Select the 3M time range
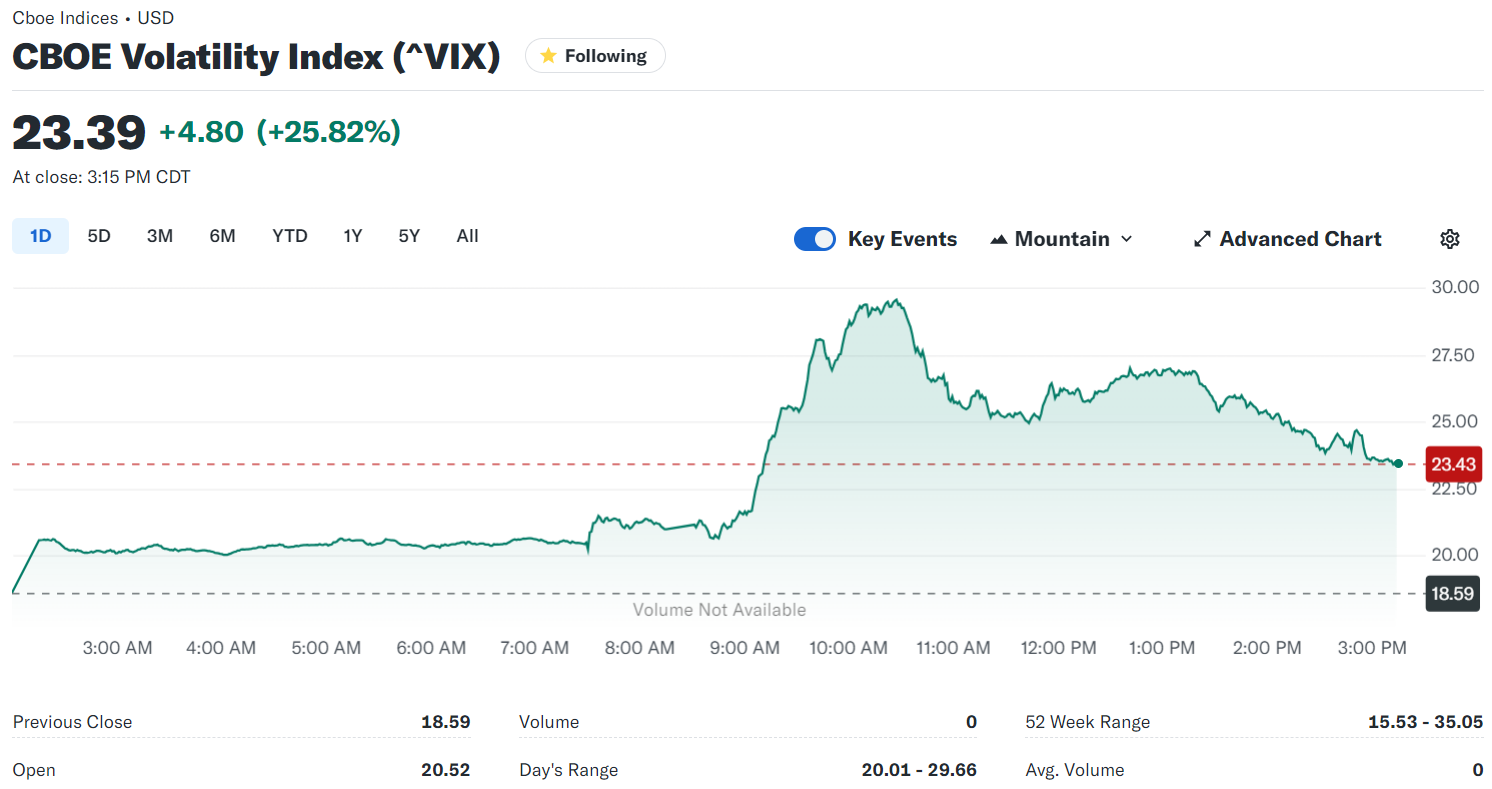 pos(160,236)
